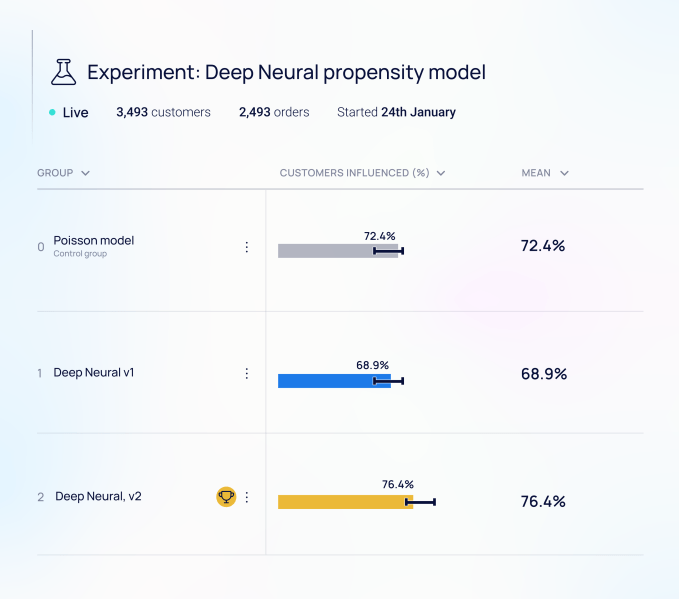Select the Deep Neural, v2 group name
This screenshot has height=599, width=679.
[98, 496]
